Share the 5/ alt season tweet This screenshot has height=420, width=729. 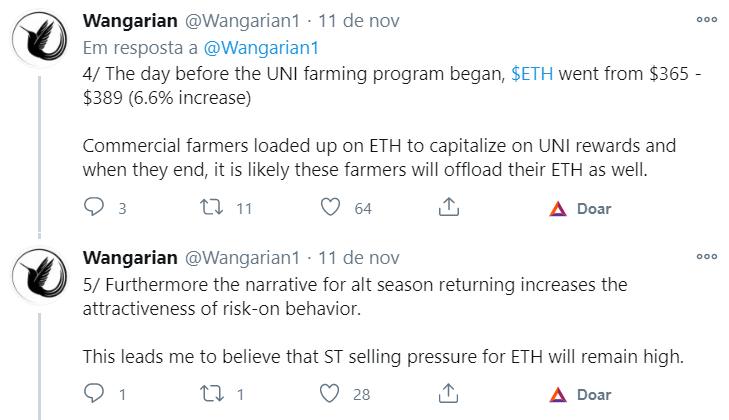(x=448, y=393)
